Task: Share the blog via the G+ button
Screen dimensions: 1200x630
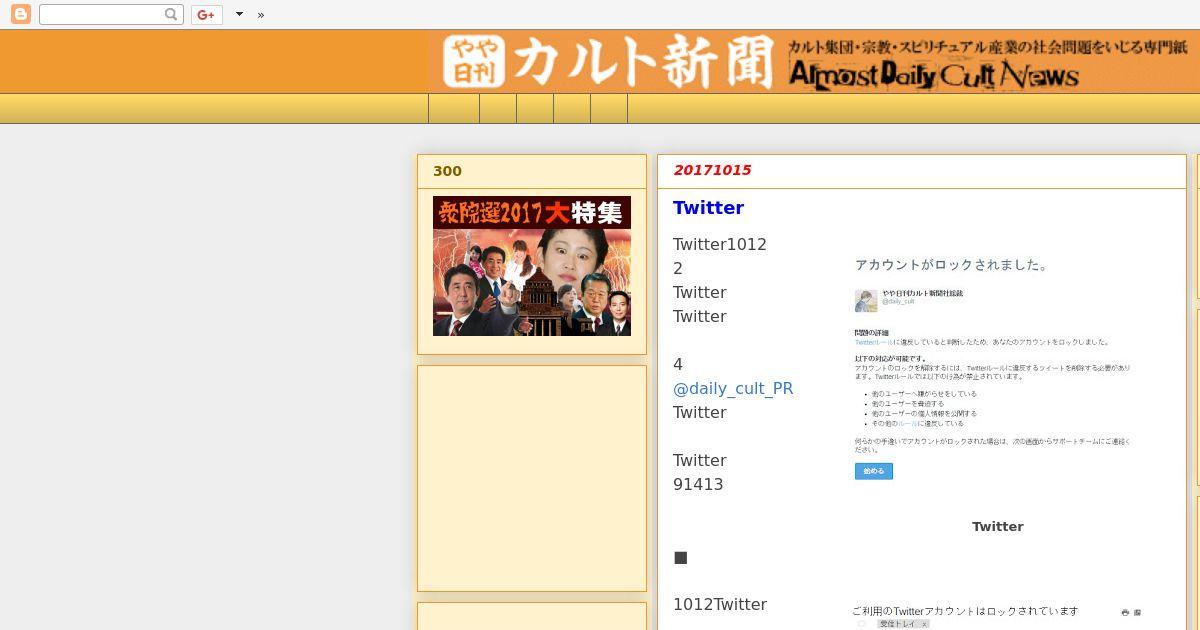Action: [206, 14]
